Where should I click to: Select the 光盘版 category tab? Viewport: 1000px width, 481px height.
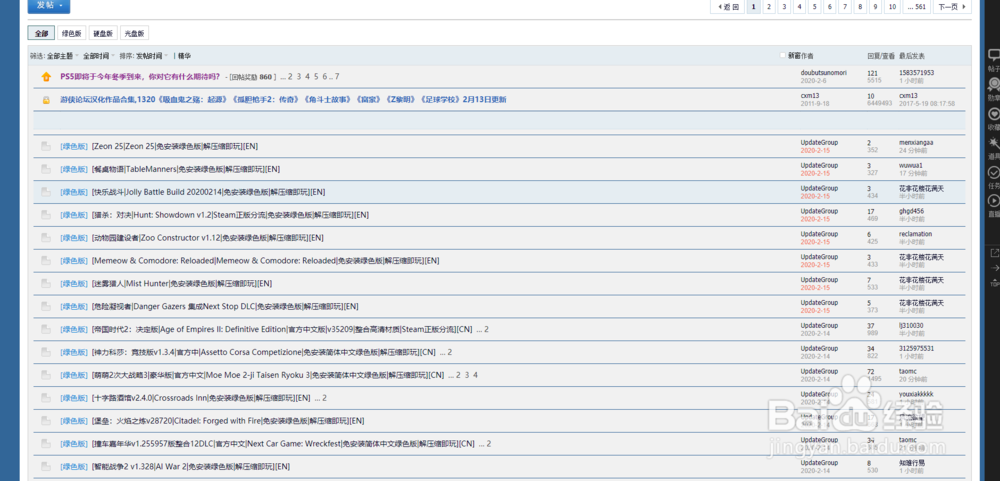pos(134,33)
